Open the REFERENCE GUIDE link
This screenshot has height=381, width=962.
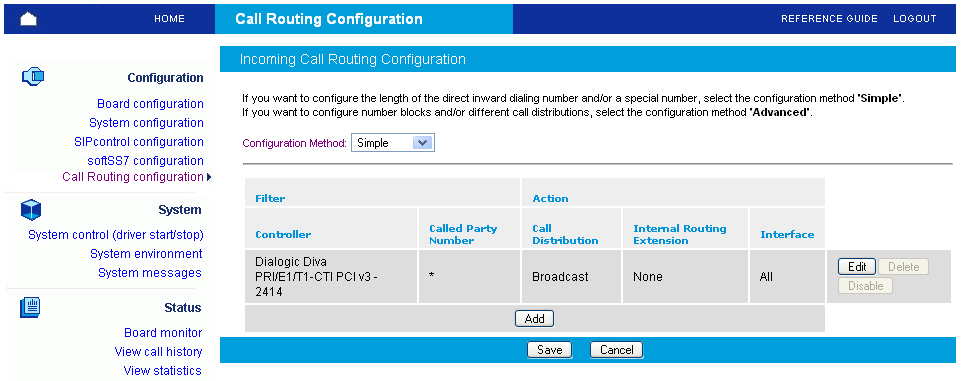coord(829,19)
